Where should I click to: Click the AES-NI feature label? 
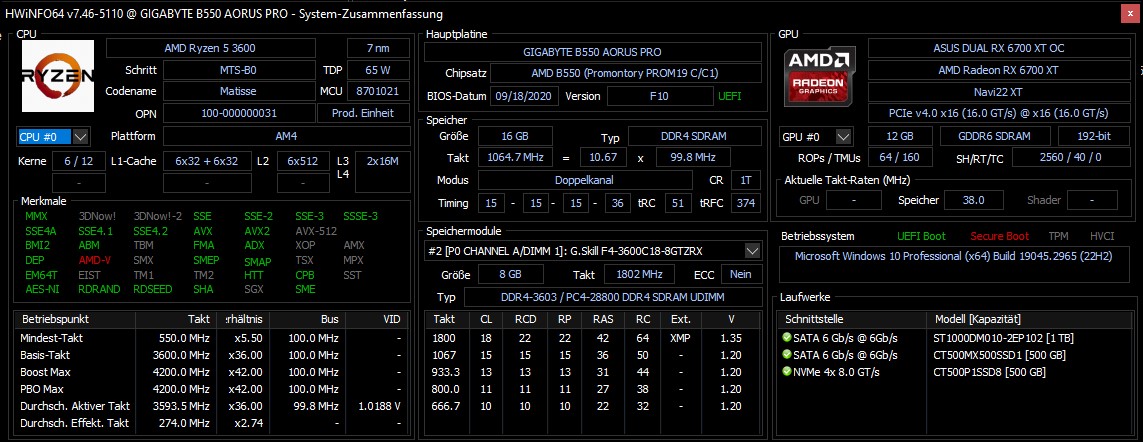coord(40,290)
